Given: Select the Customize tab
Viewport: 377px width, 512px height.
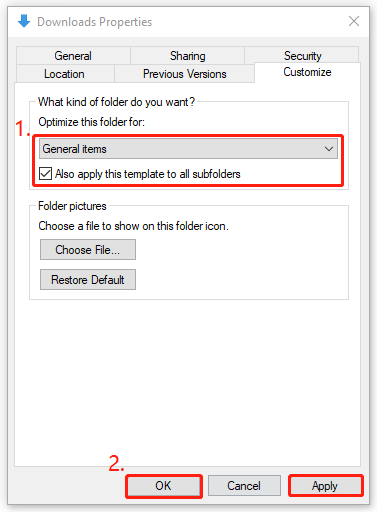Looking at the screenshot, I should 307,72.
